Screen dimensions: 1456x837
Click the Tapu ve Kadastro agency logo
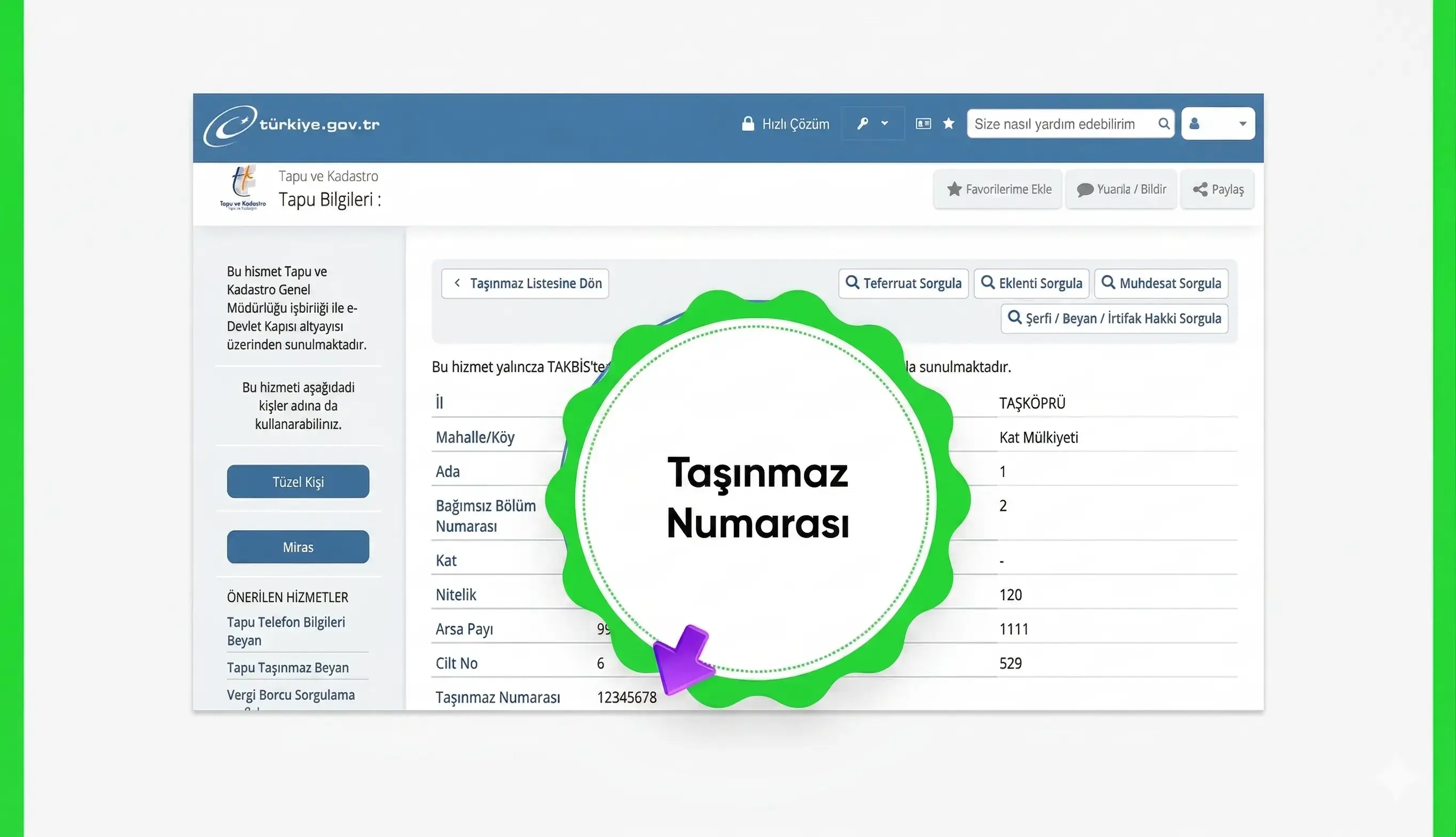tap(242, 188)
